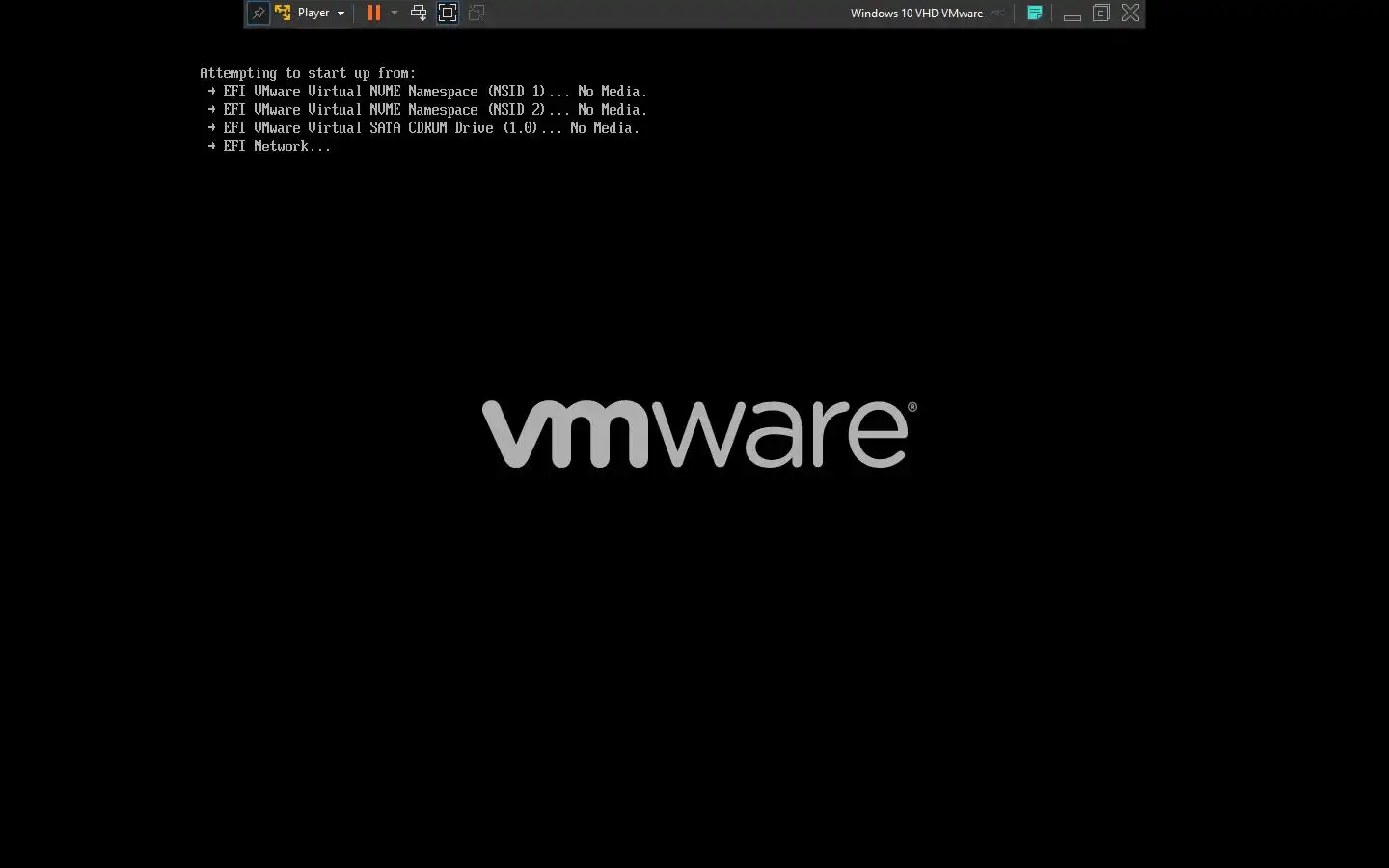Screen dimensions: 1389x868
Task: Click the NVME Namespace (NSID 2) boot line
Action: 427,110
